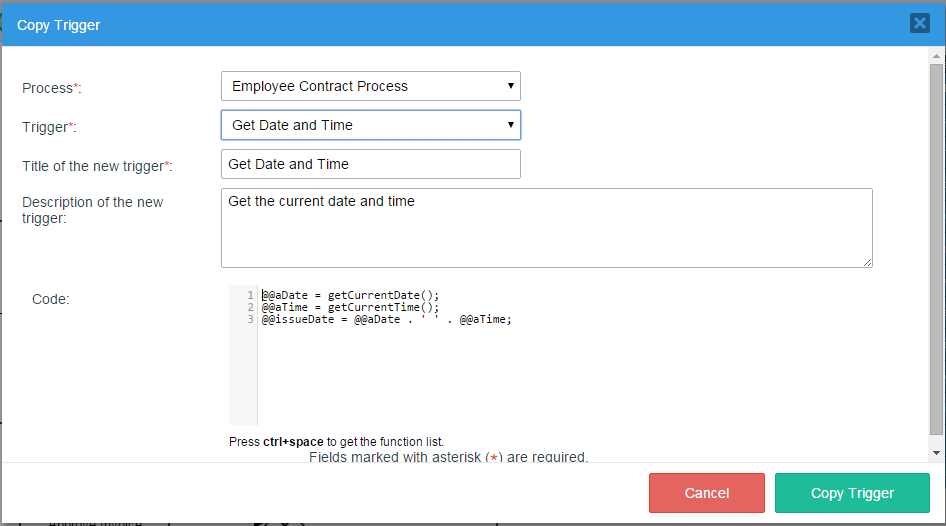Screen dimensions: 946x526
Task: Confirm with the Copy Trigger button
Action: (852, 493)
